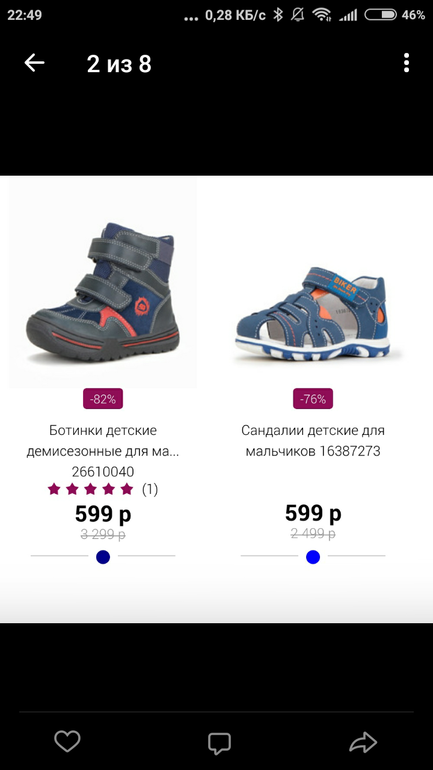Screen dimensions: 433x770
Task: Open the three-dot overflow menu
Action: 406,63
